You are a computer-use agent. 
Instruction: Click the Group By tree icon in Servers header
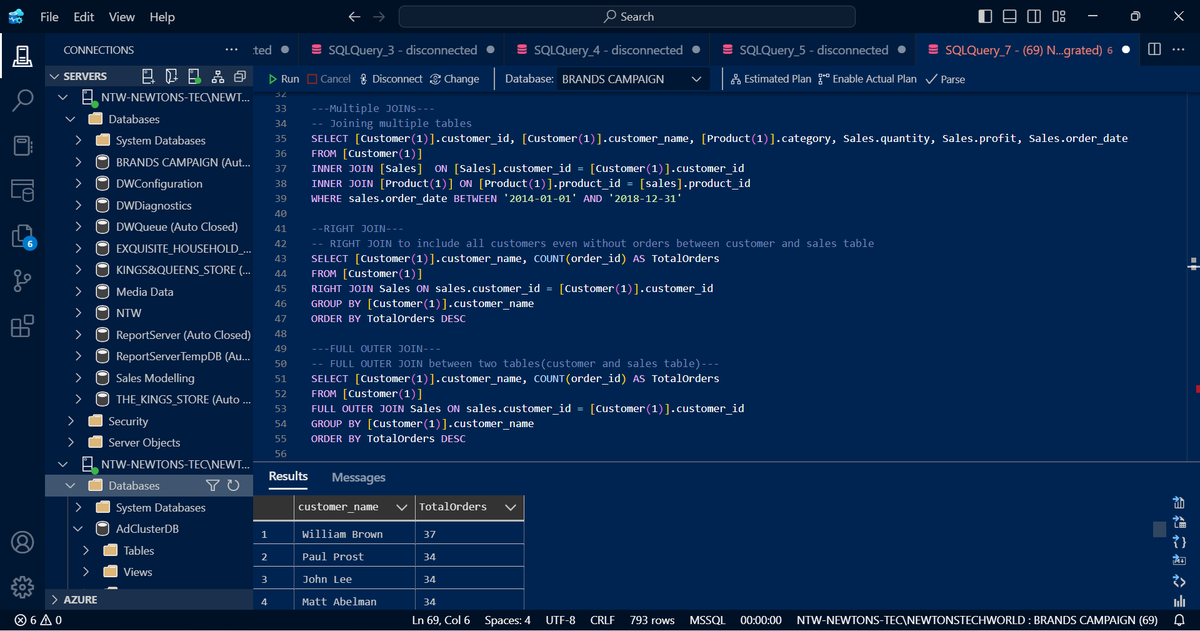[x=217, y=76]
